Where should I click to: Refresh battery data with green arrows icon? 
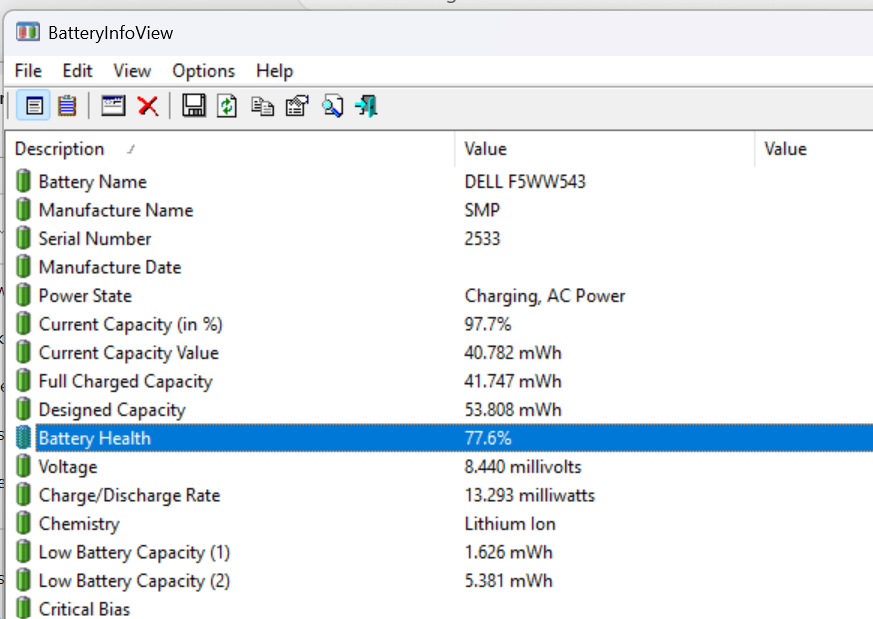227,105
